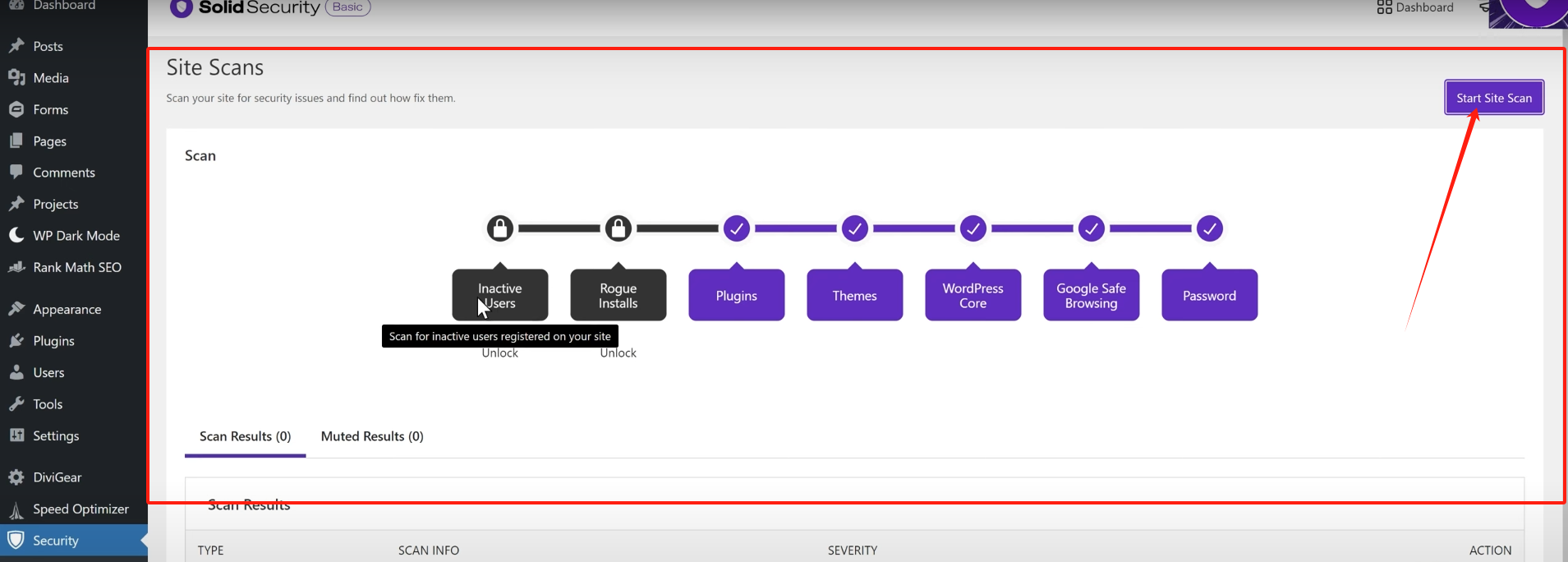Image resolution: width=1568 pixels, height=562 pixels.
Task: Switch to Muted Results (0) tab
Action: tap(372, 436)
